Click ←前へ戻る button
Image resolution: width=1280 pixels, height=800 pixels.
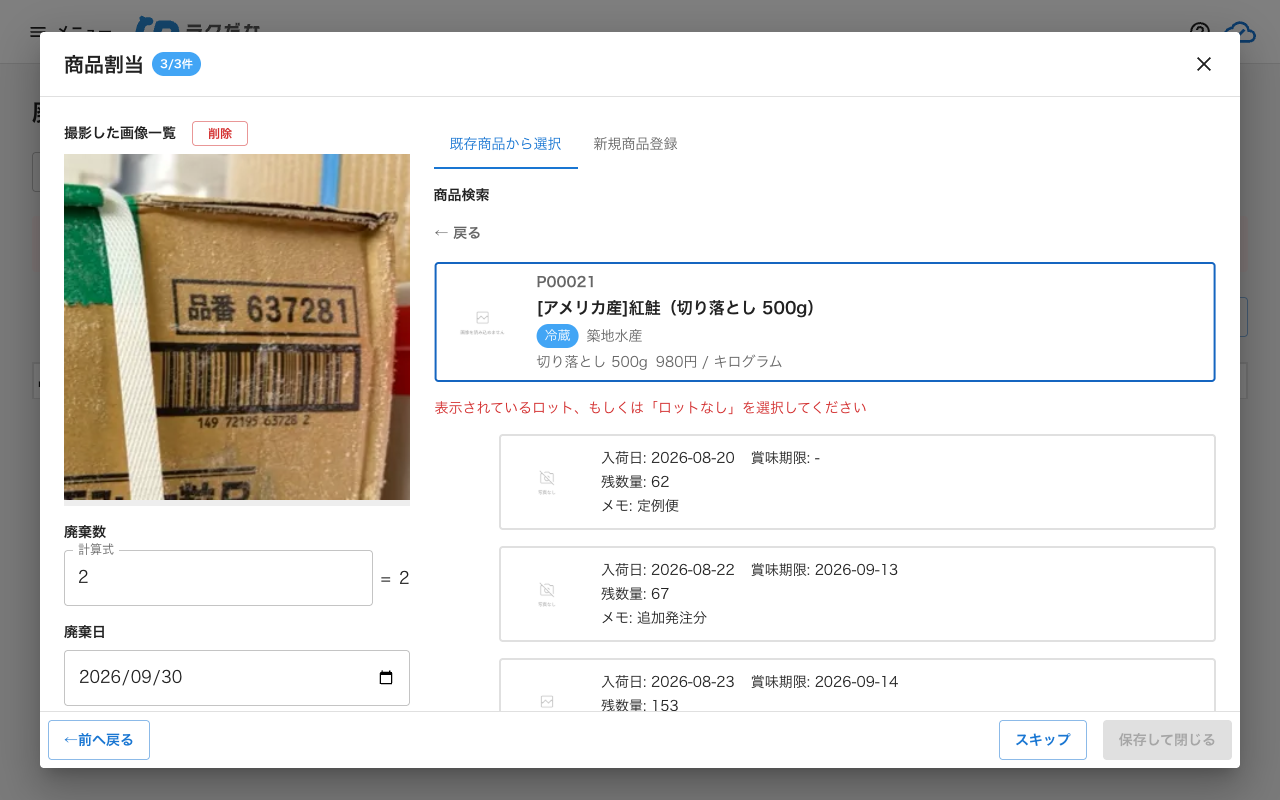click(x=99, y=740)
